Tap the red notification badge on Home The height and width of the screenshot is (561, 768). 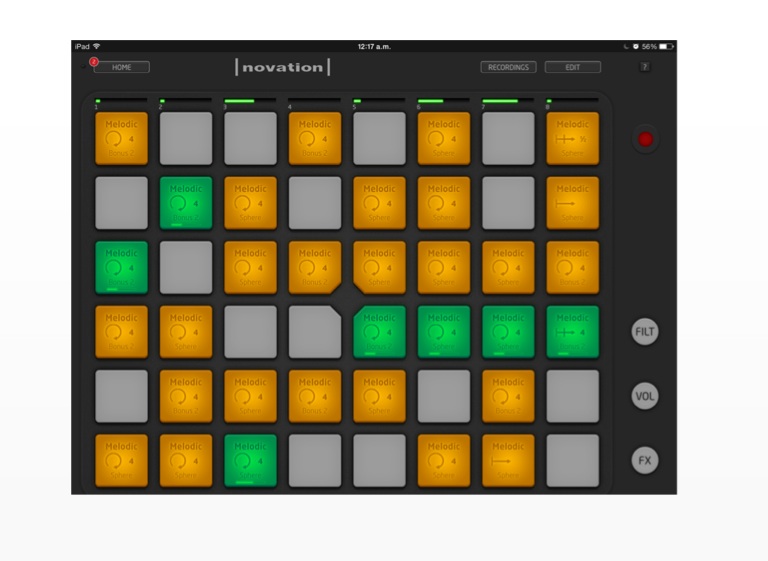point(94,62)
